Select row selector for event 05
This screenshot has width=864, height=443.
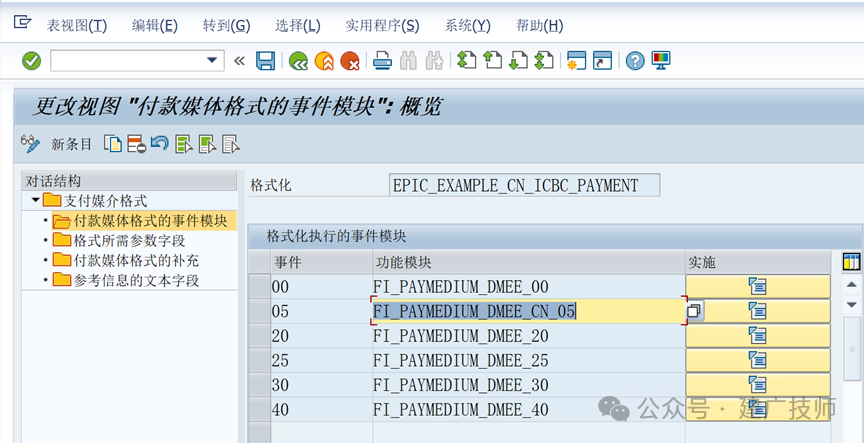point(260,311)
